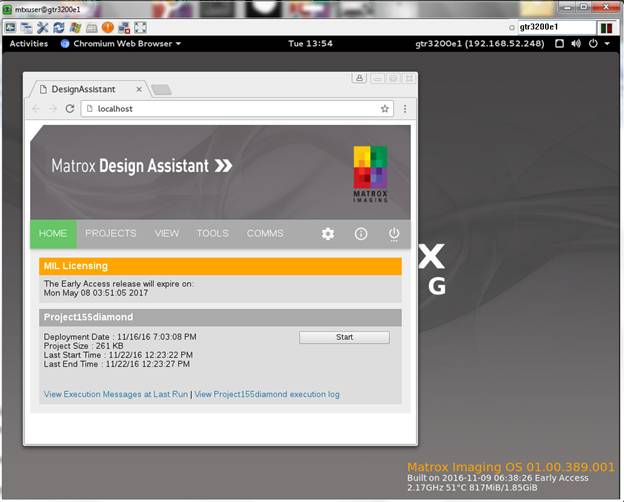Switch to the VIEW tab
The width and height of the screenshot is (624, 502).
pyautogui.click(x=167, y=233)
